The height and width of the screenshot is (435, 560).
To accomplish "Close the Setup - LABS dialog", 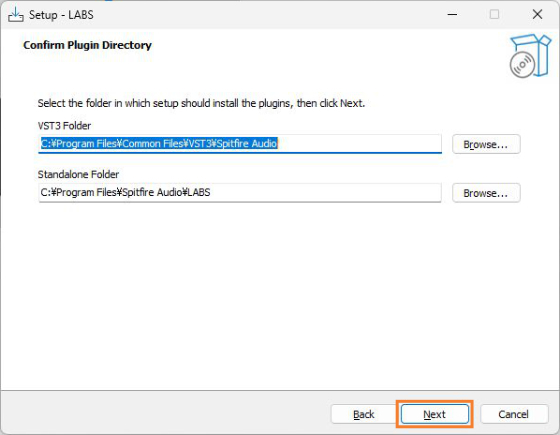I will point(537,15).
